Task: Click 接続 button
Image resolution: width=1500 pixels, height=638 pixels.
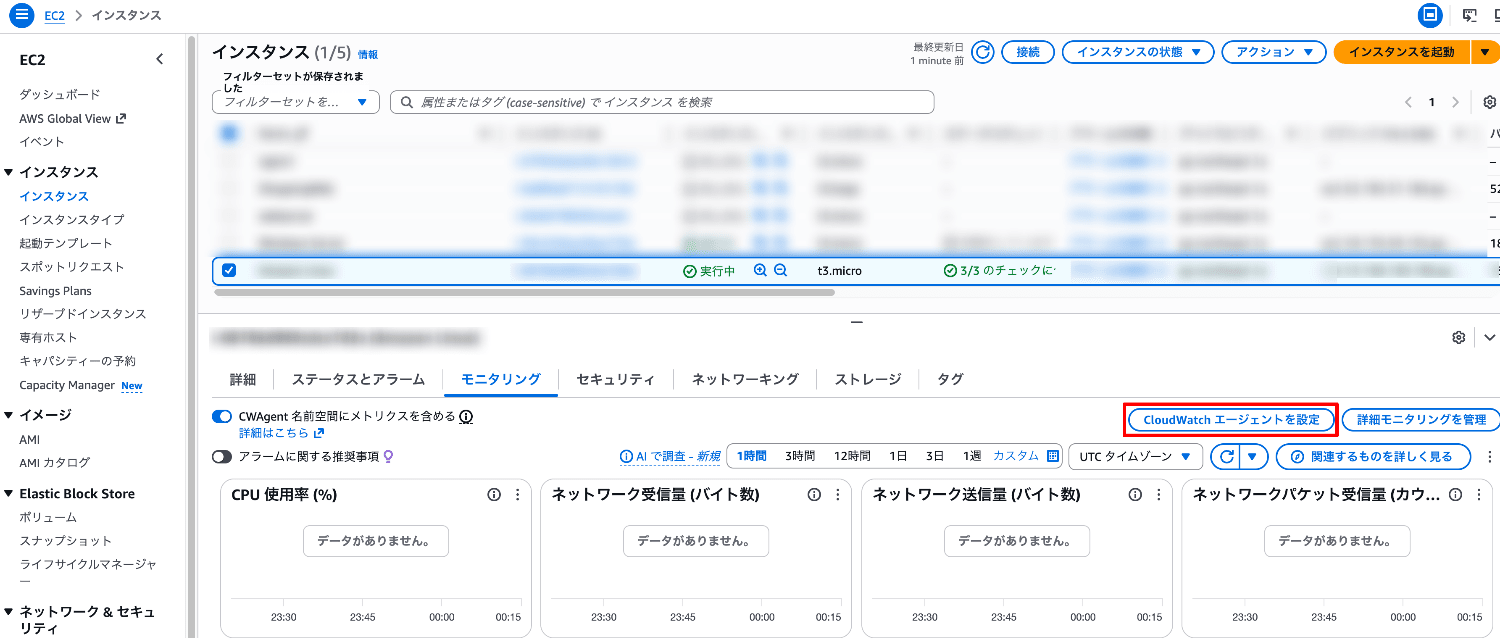Action: point(1028,52)
